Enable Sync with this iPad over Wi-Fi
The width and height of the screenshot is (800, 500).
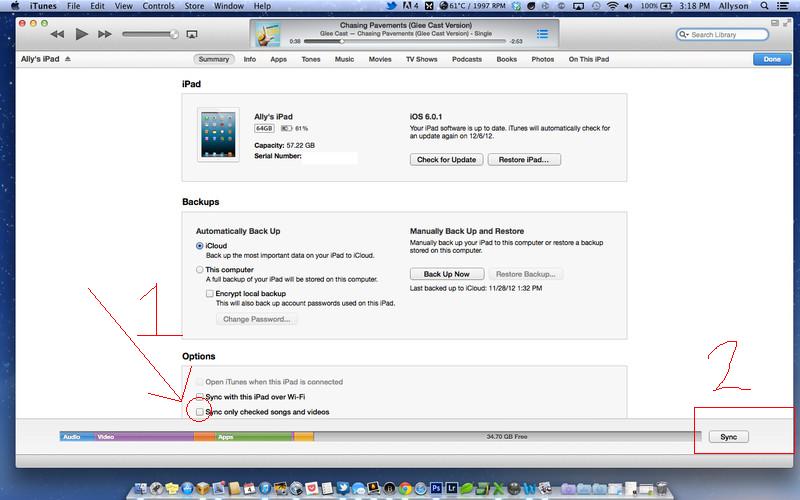point(199,396)
